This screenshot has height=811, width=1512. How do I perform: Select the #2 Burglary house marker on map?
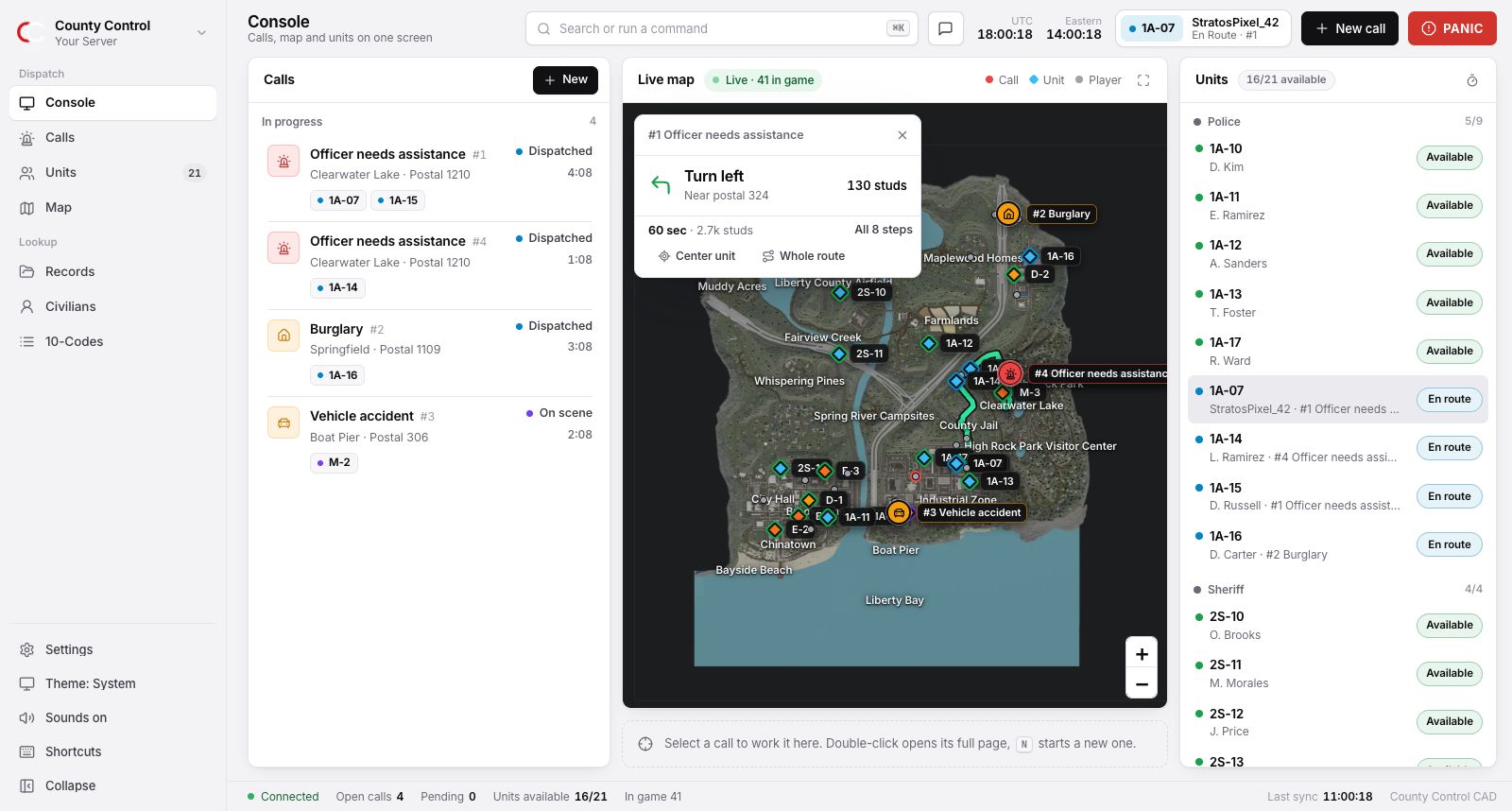click(1008, 214)
